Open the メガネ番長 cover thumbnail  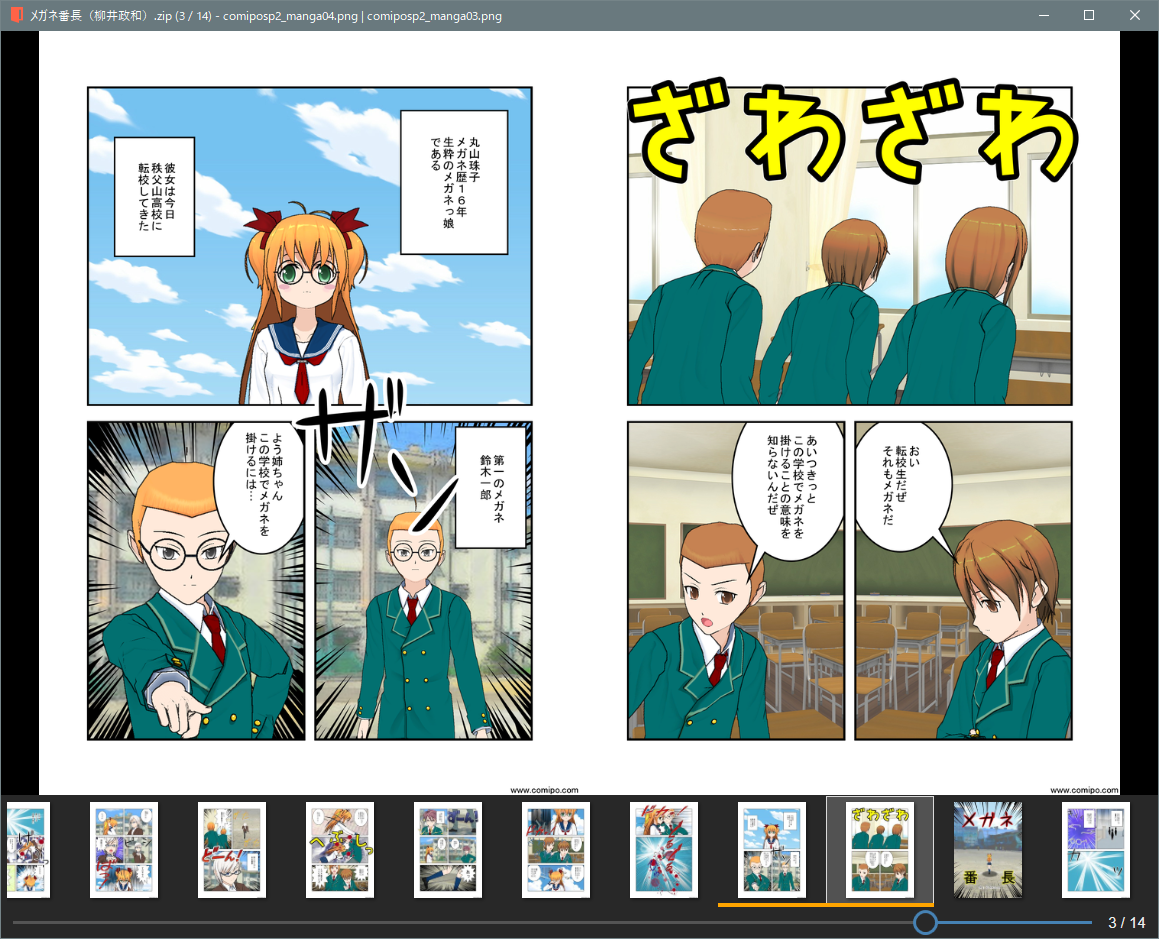988,850
